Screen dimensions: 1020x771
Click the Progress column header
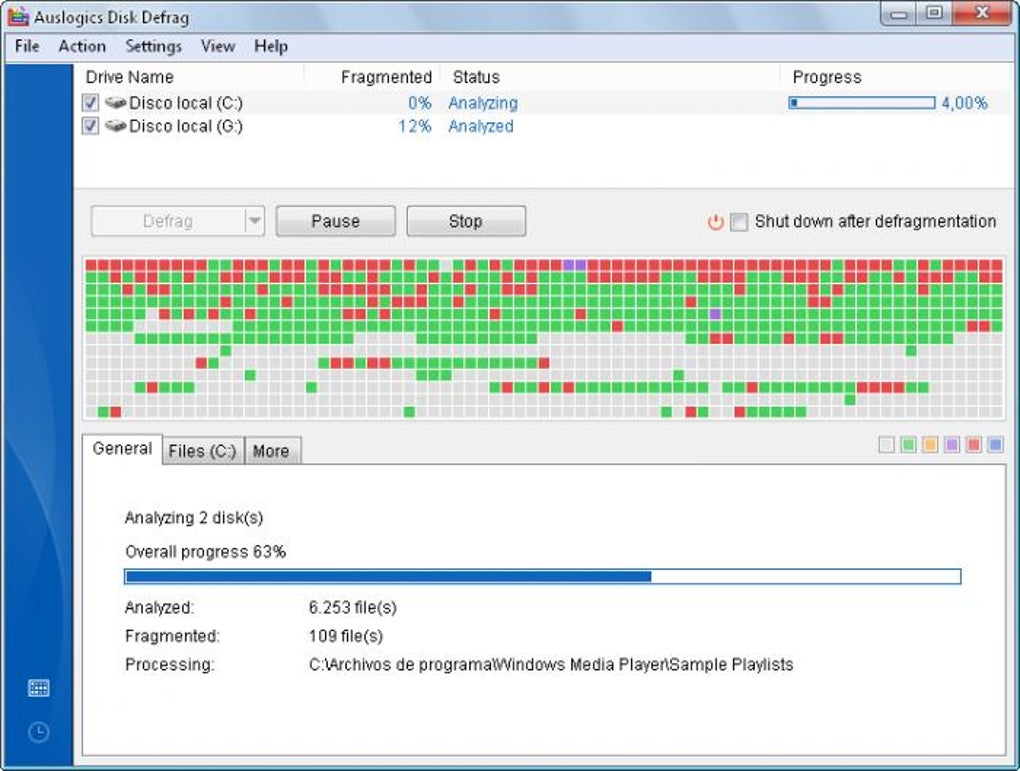pos(827,77)
